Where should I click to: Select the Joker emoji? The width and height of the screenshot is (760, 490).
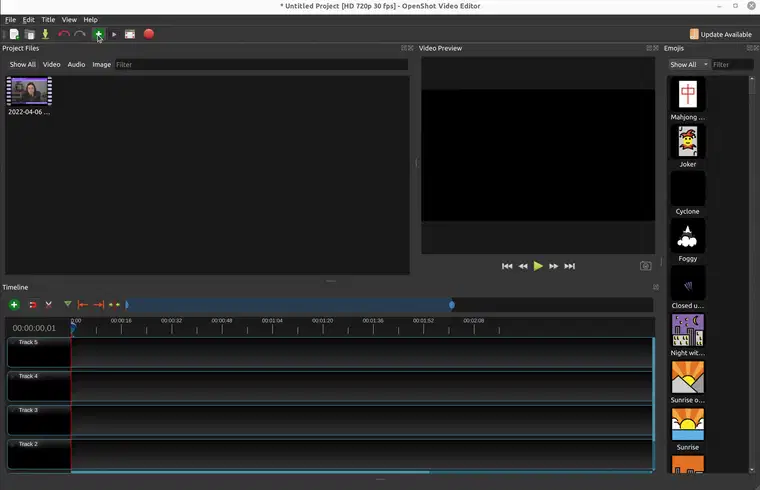tap(688, 142)
